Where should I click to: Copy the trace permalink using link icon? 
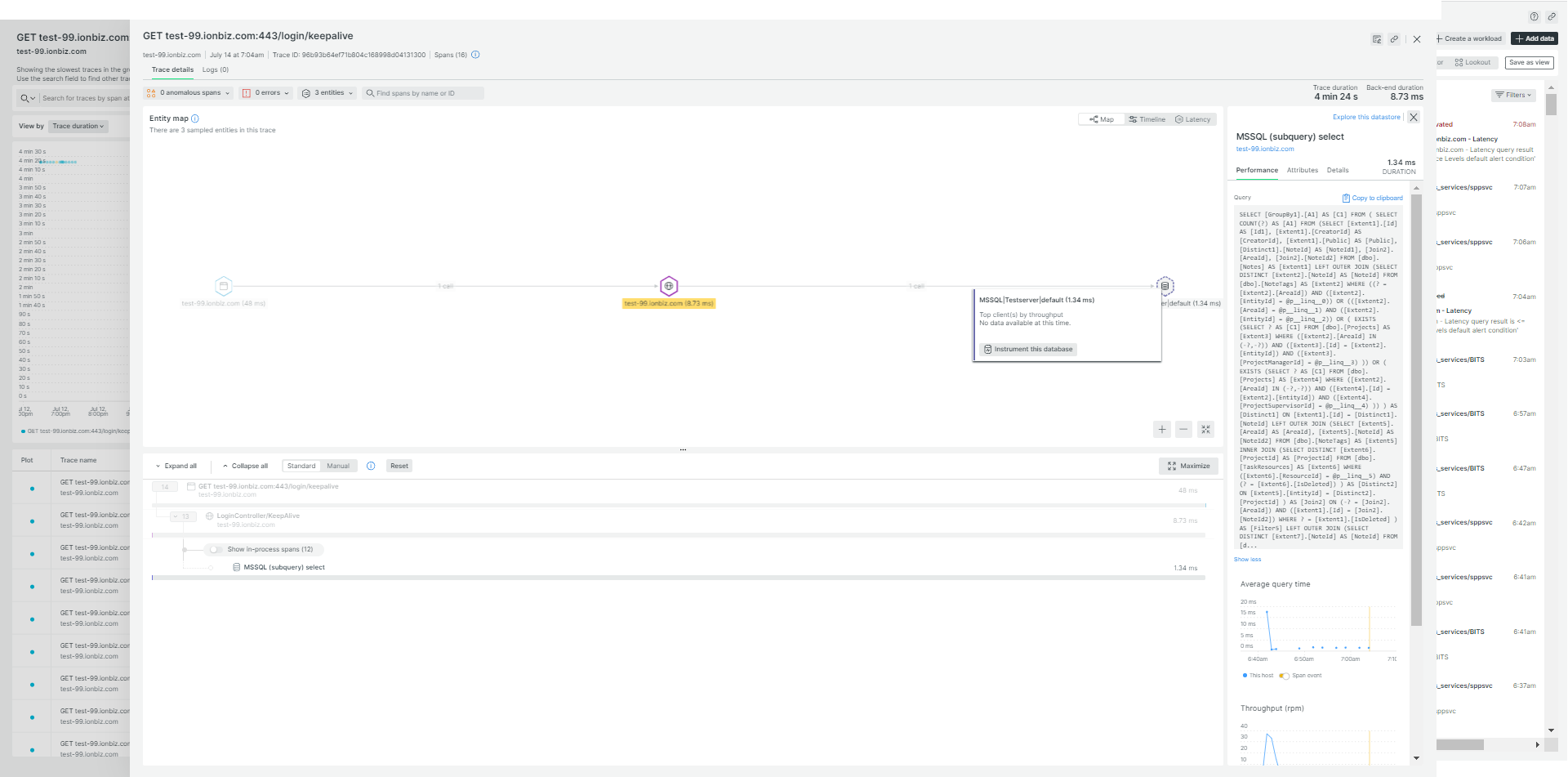(x=1394, y=39)
